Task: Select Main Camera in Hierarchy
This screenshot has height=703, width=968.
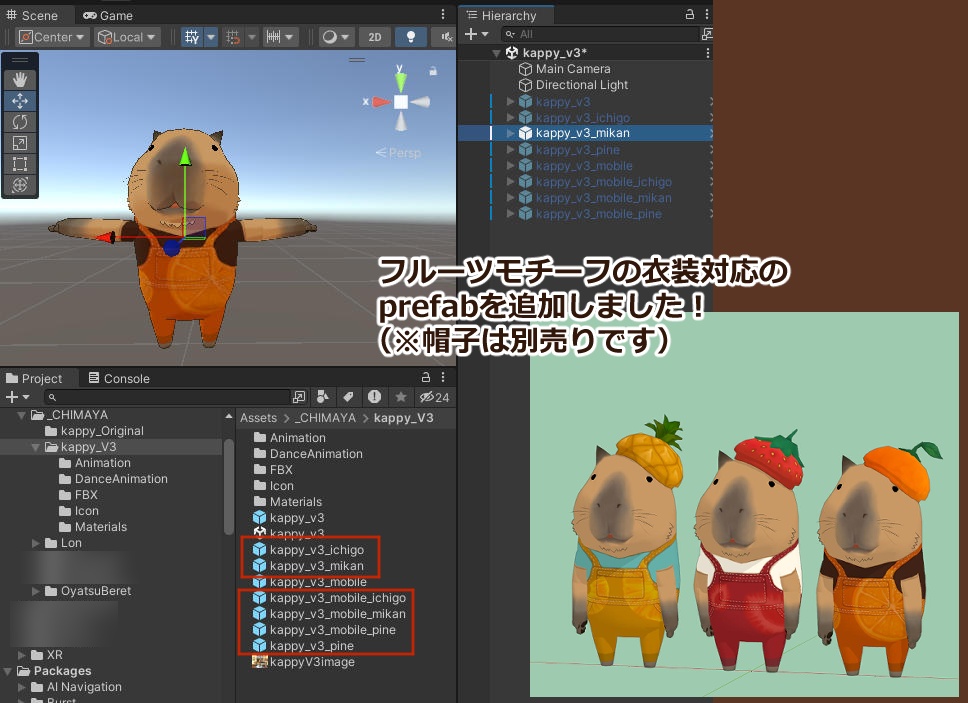Action: (x=573, y=69)
